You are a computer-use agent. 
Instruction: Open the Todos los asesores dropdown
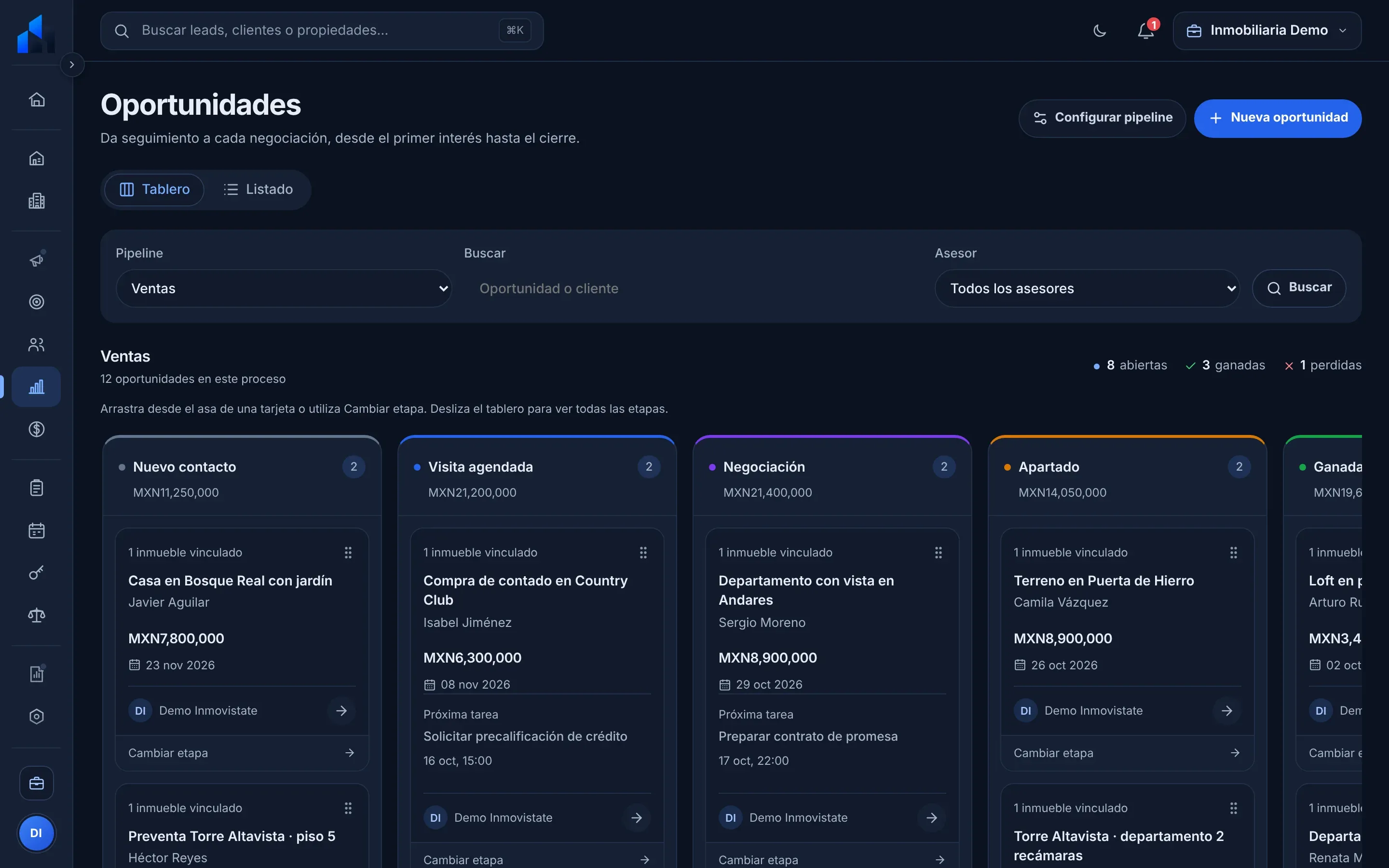pos(1087,288)
